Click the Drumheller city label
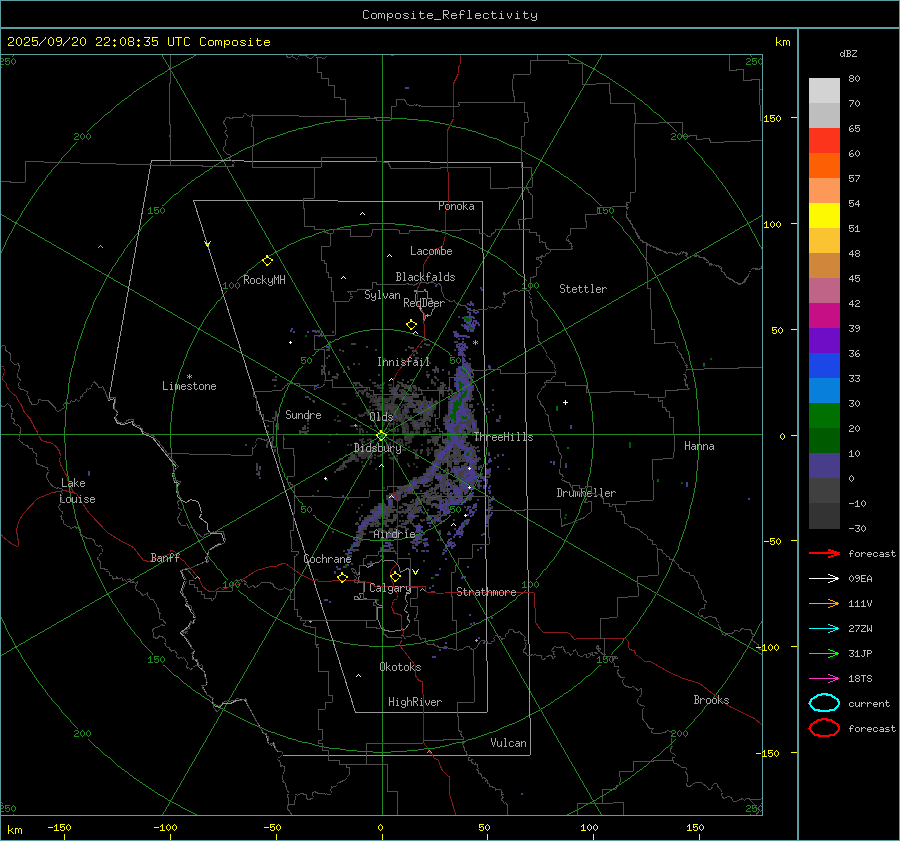900x841 pixels. tap(586, 493)
